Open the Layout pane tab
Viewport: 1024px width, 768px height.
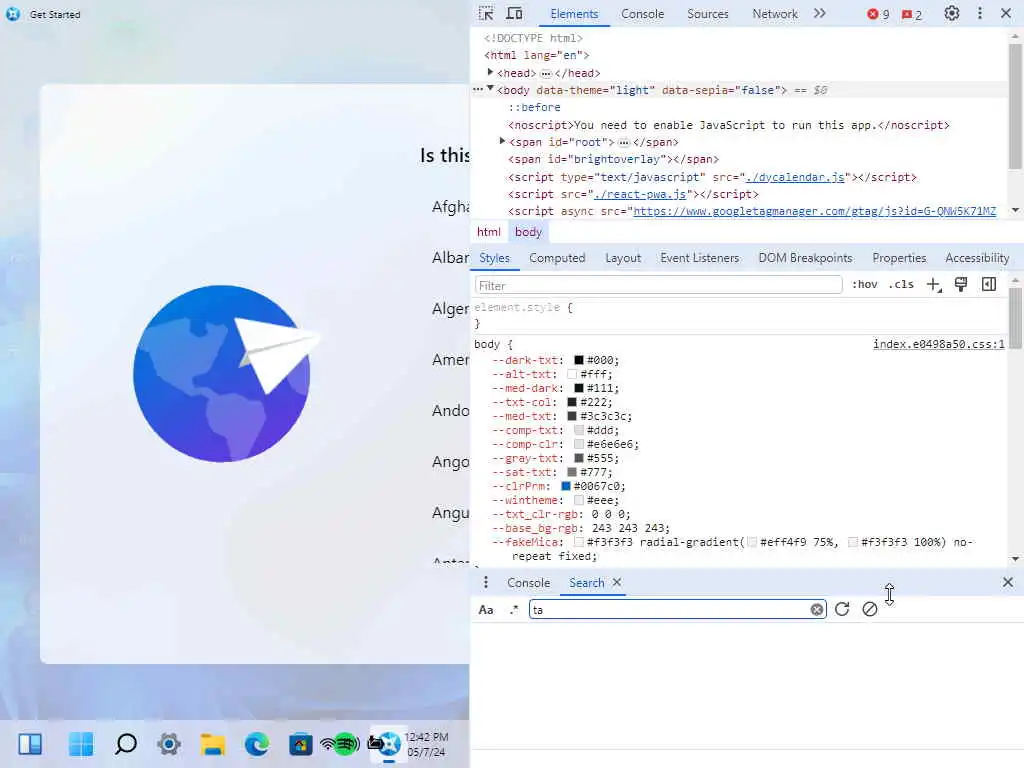[x=622, y=258]
